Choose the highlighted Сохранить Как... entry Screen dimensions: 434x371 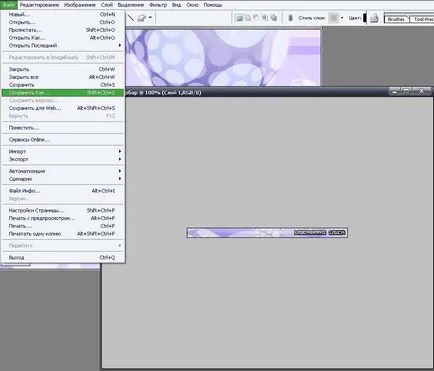[63, 92]
